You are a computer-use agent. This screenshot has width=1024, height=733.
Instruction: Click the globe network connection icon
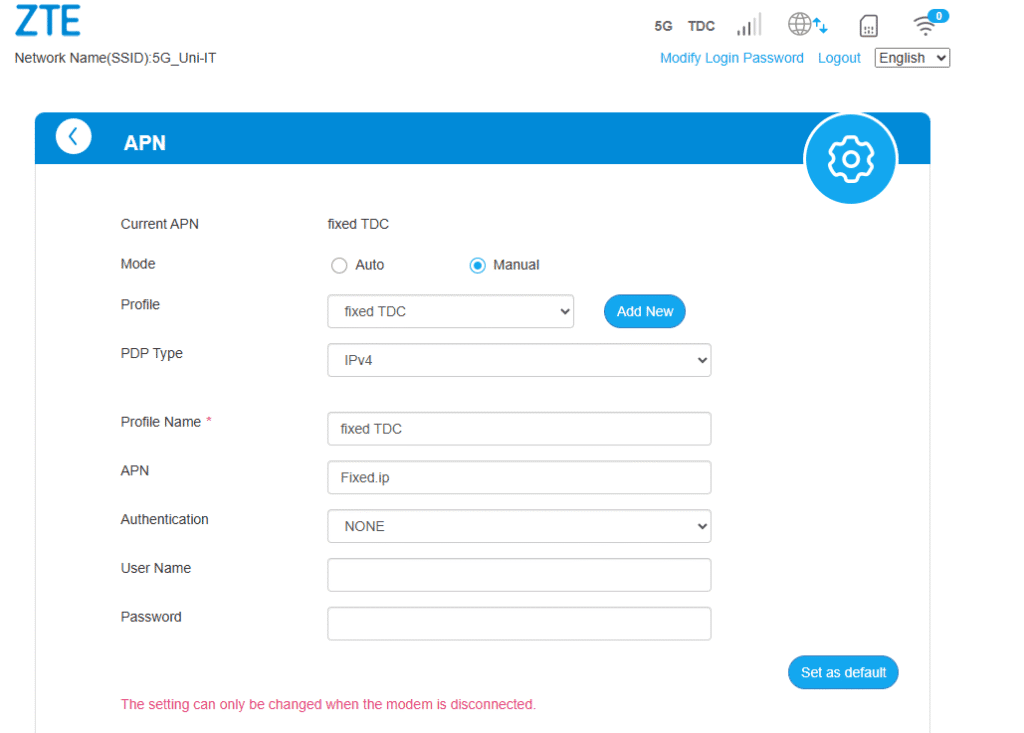pos(807,24)
